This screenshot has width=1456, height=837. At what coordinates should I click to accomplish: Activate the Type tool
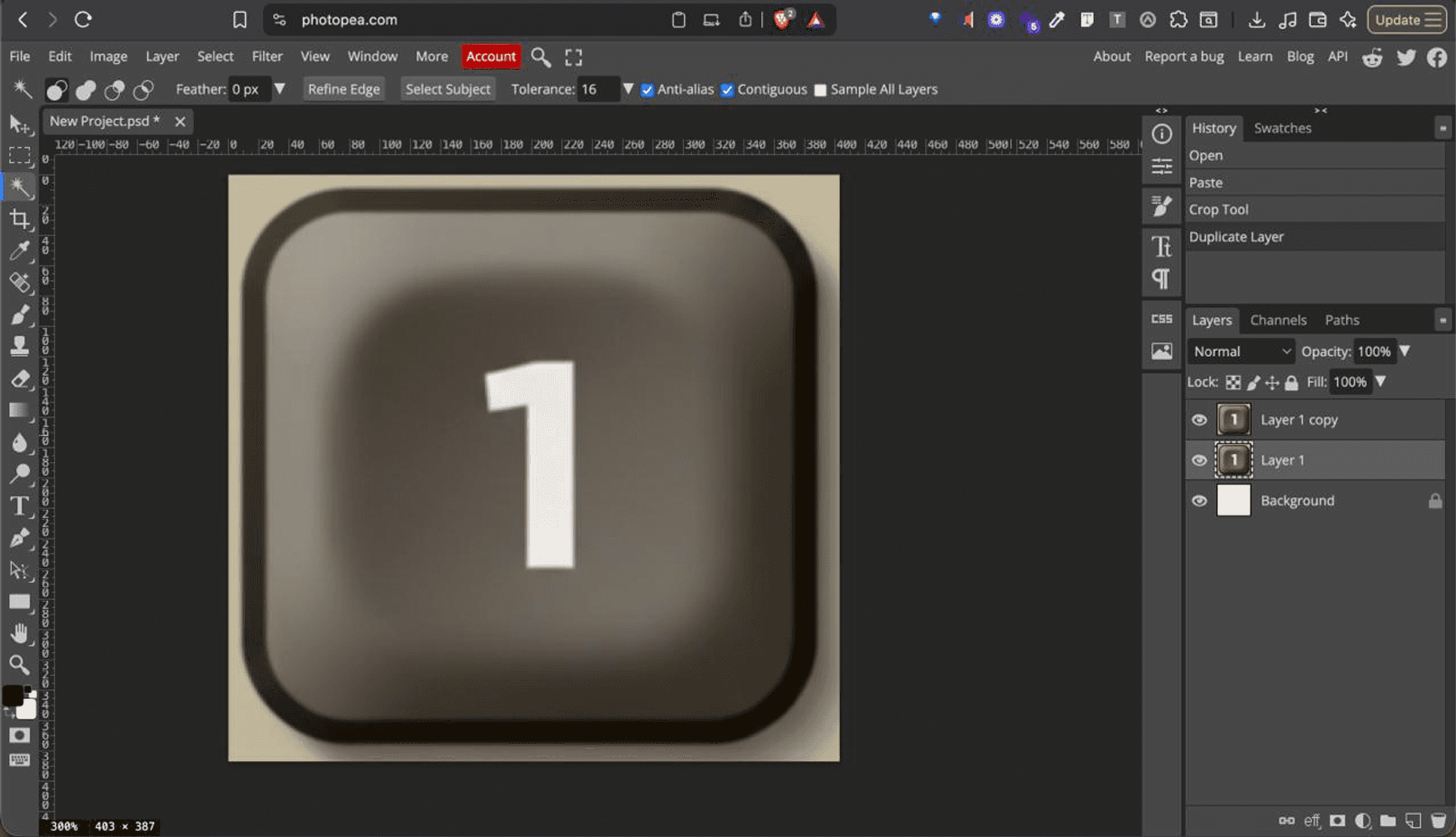point(20,506)
